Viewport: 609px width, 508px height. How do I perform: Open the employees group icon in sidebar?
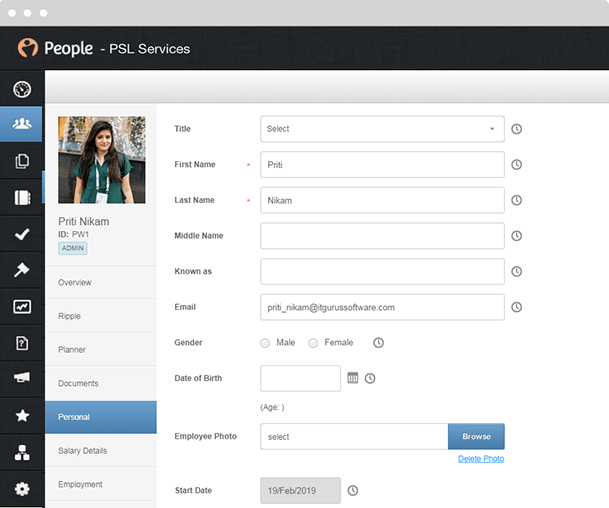tap(22, 124)
